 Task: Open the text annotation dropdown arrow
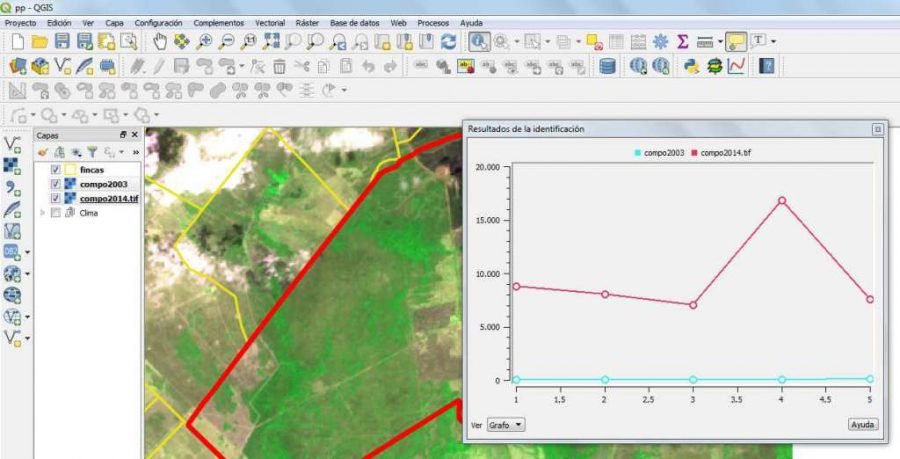tap(774, 42)
